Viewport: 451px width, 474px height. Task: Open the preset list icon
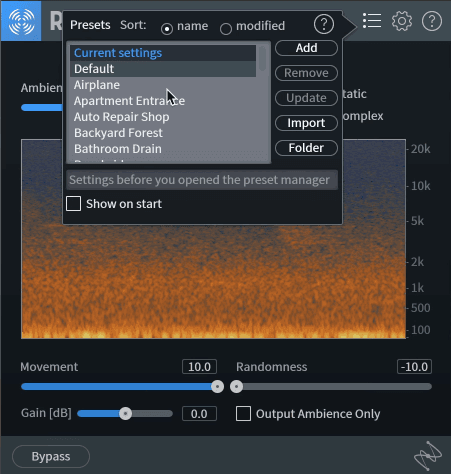372,21
